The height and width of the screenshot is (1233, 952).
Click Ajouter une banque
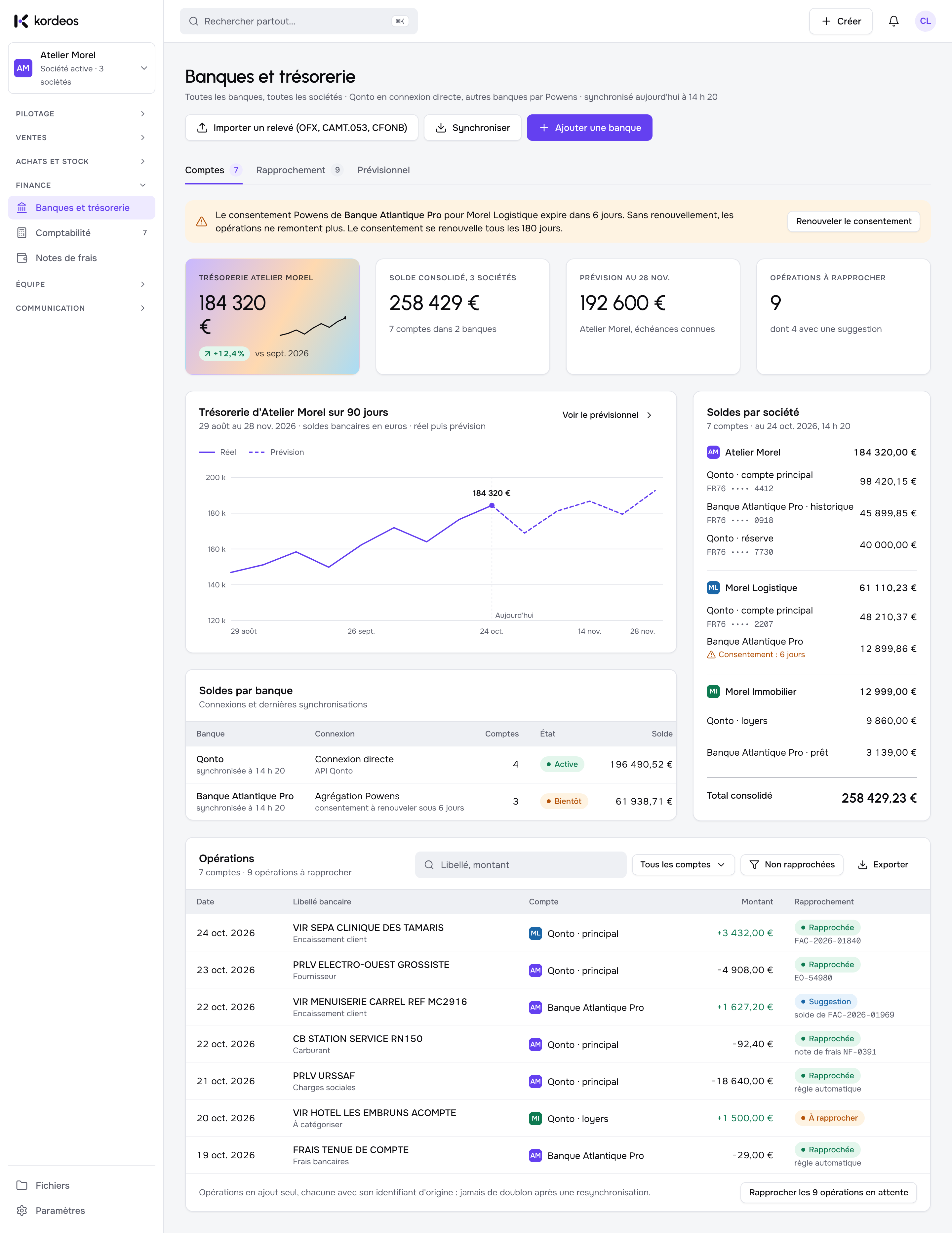[x=589, y=128]
